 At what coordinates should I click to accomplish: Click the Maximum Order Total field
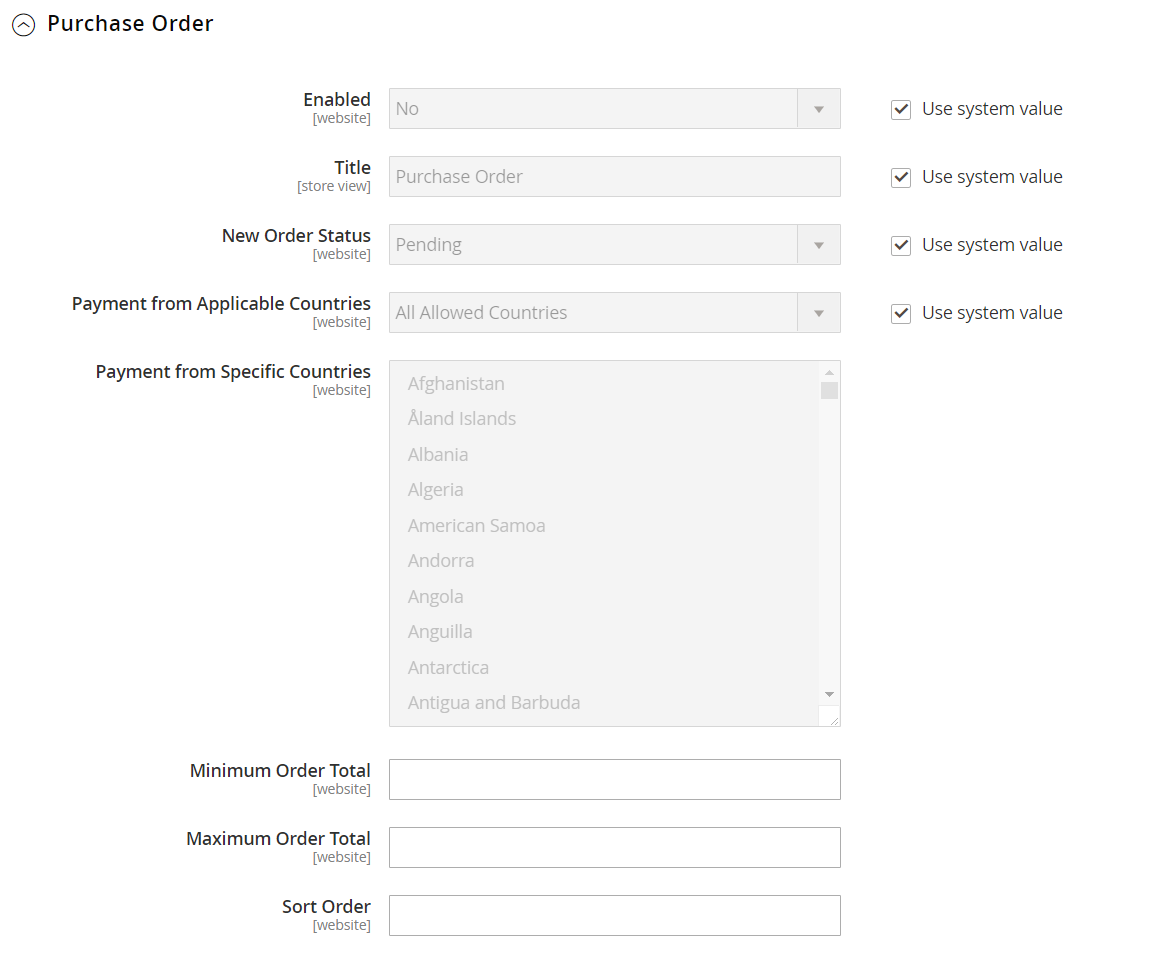pyautogui.click(x=614, y=847)
